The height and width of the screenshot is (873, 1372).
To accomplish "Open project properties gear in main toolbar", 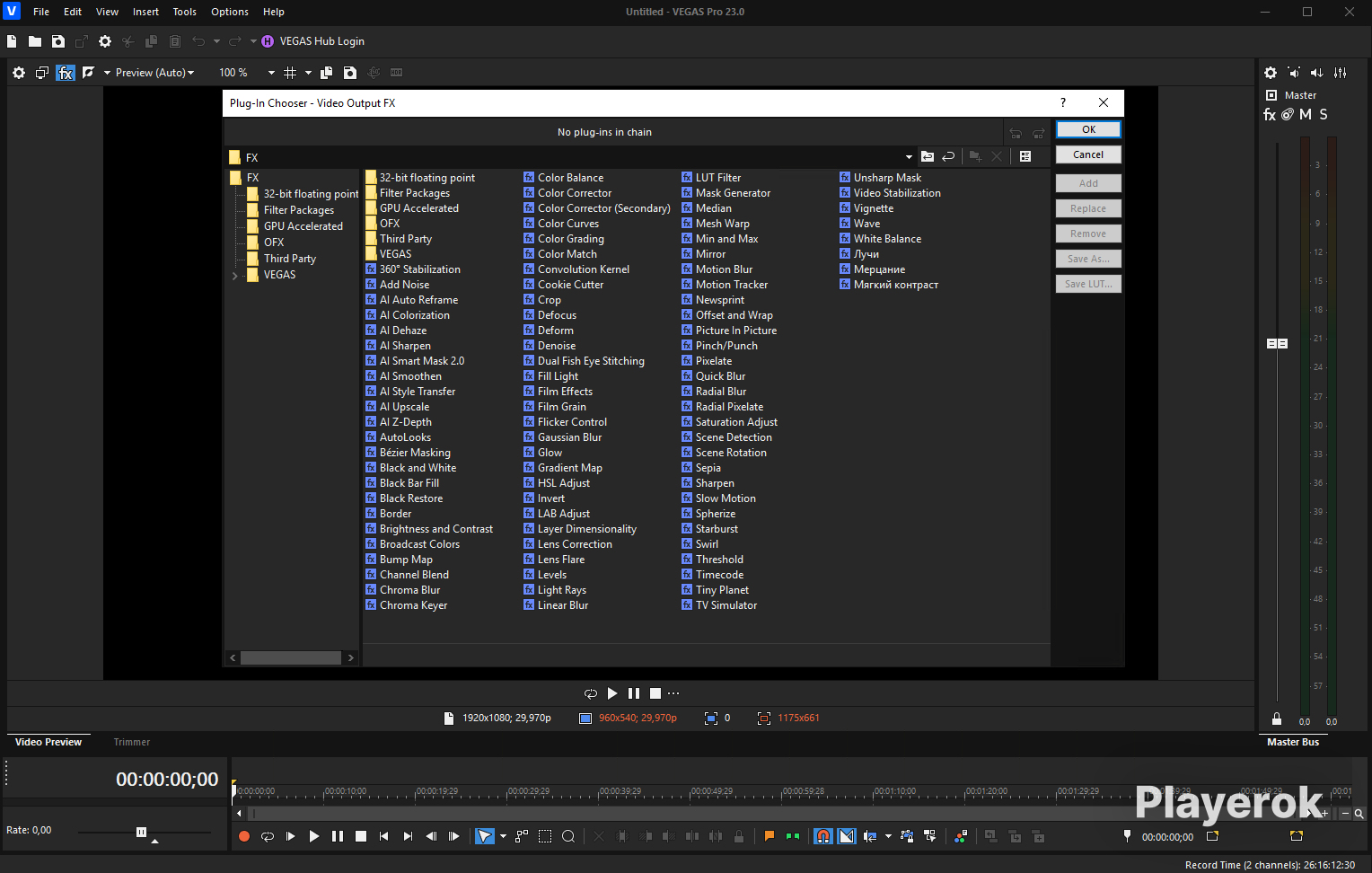I will pyautogui.click(x=105, y=41).
